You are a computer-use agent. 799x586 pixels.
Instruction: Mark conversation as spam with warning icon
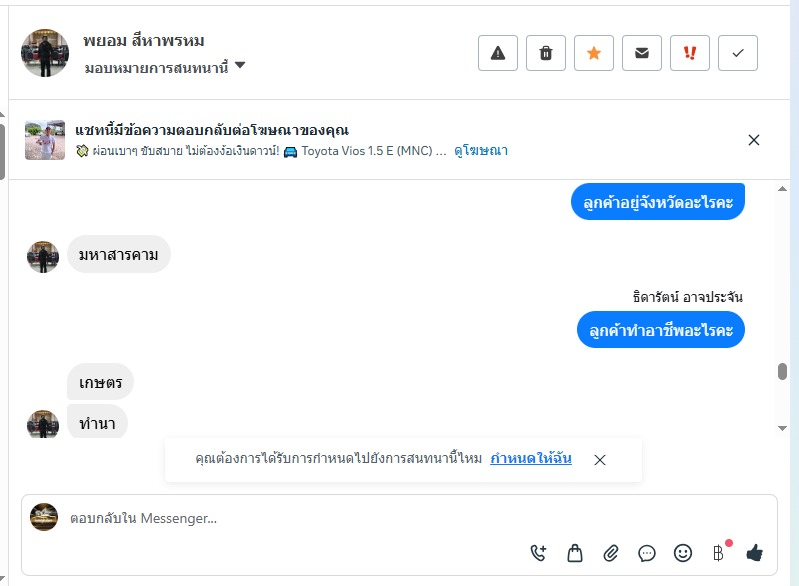498,53
